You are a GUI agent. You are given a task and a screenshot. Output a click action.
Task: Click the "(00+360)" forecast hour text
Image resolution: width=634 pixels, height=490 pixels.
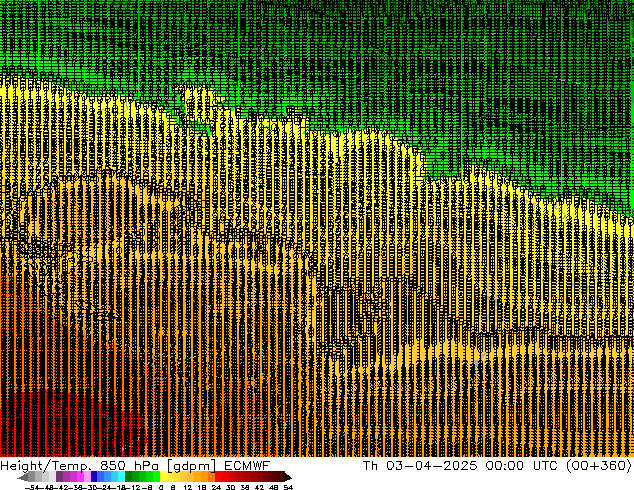tap(598, 466)
